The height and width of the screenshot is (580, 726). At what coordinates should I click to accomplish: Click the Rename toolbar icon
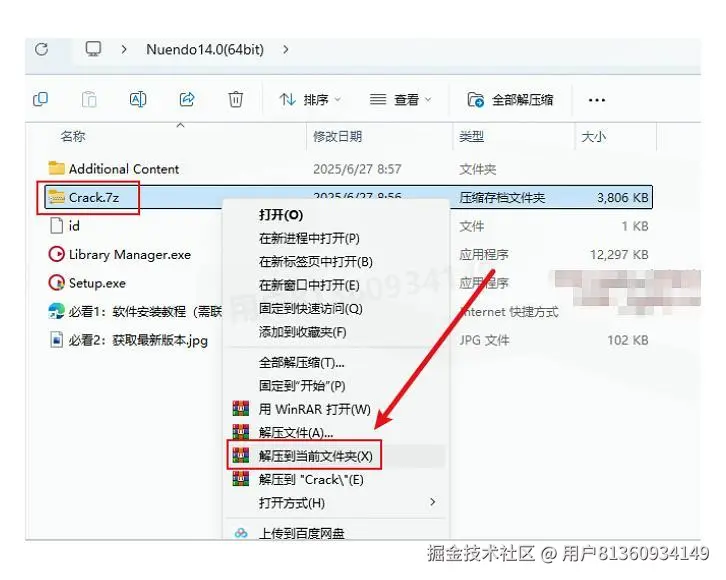point(138,99)
